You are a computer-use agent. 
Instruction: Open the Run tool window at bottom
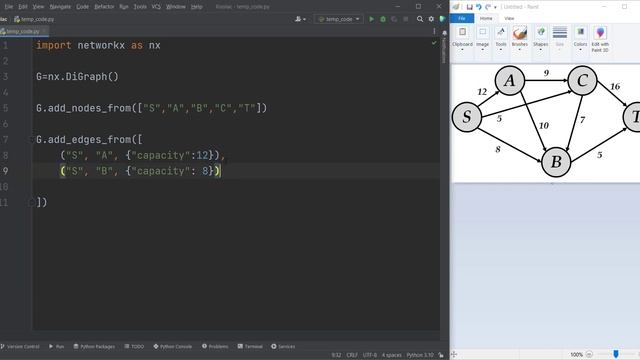click(56, 346)
